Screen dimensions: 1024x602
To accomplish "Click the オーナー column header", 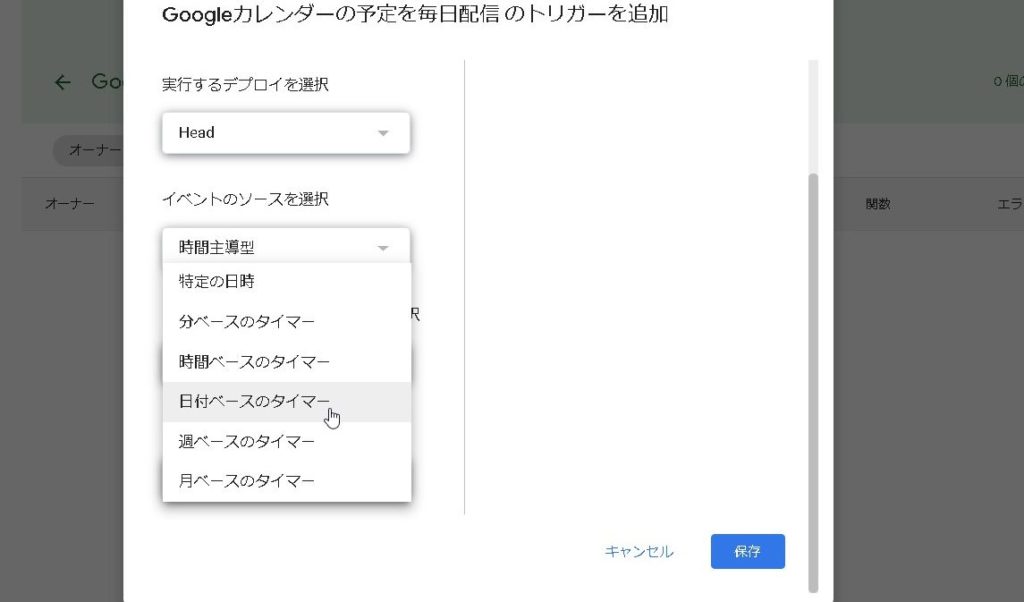I will [69, 204].
